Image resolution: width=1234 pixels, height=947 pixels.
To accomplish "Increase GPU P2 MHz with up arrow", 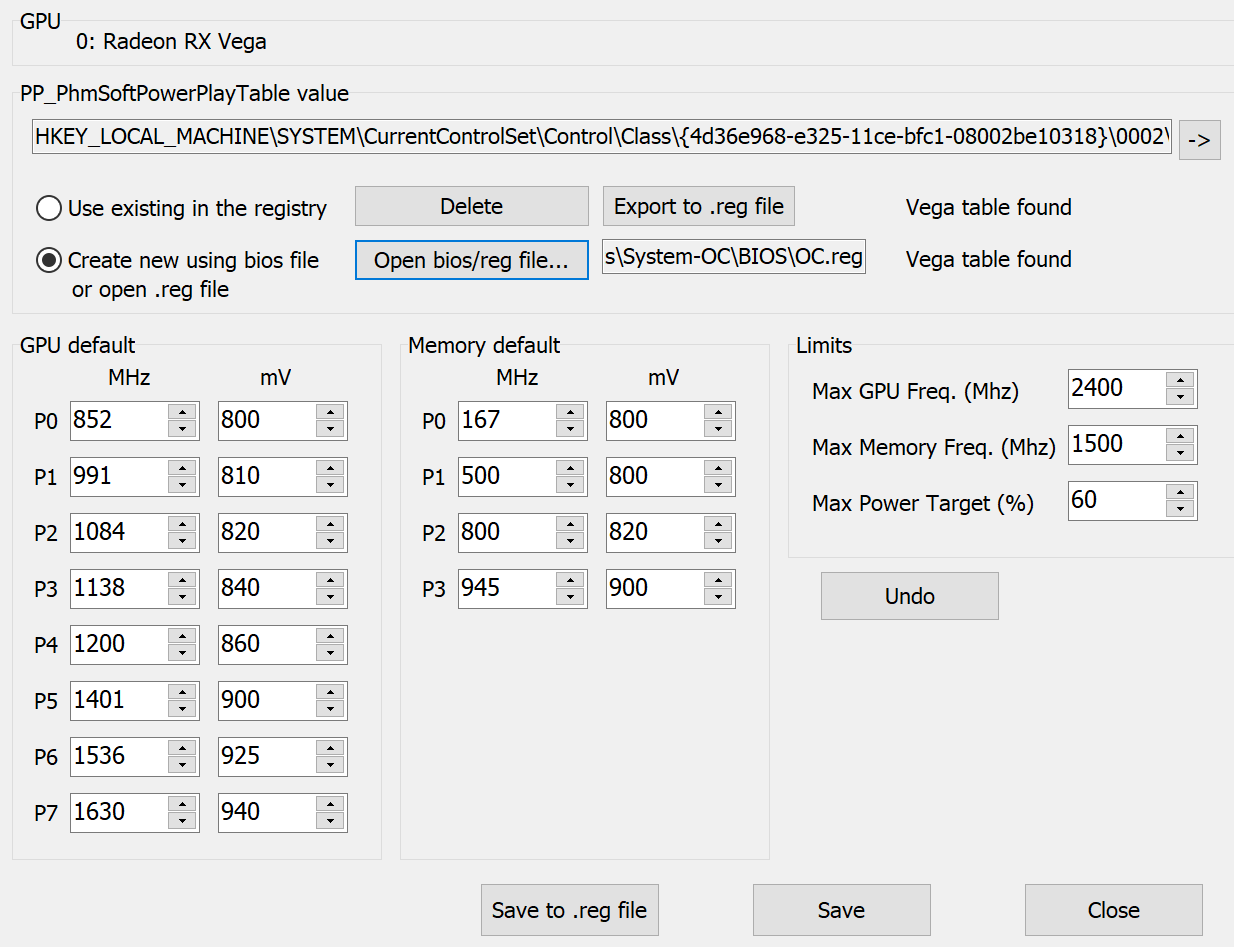I will (182, 524).
